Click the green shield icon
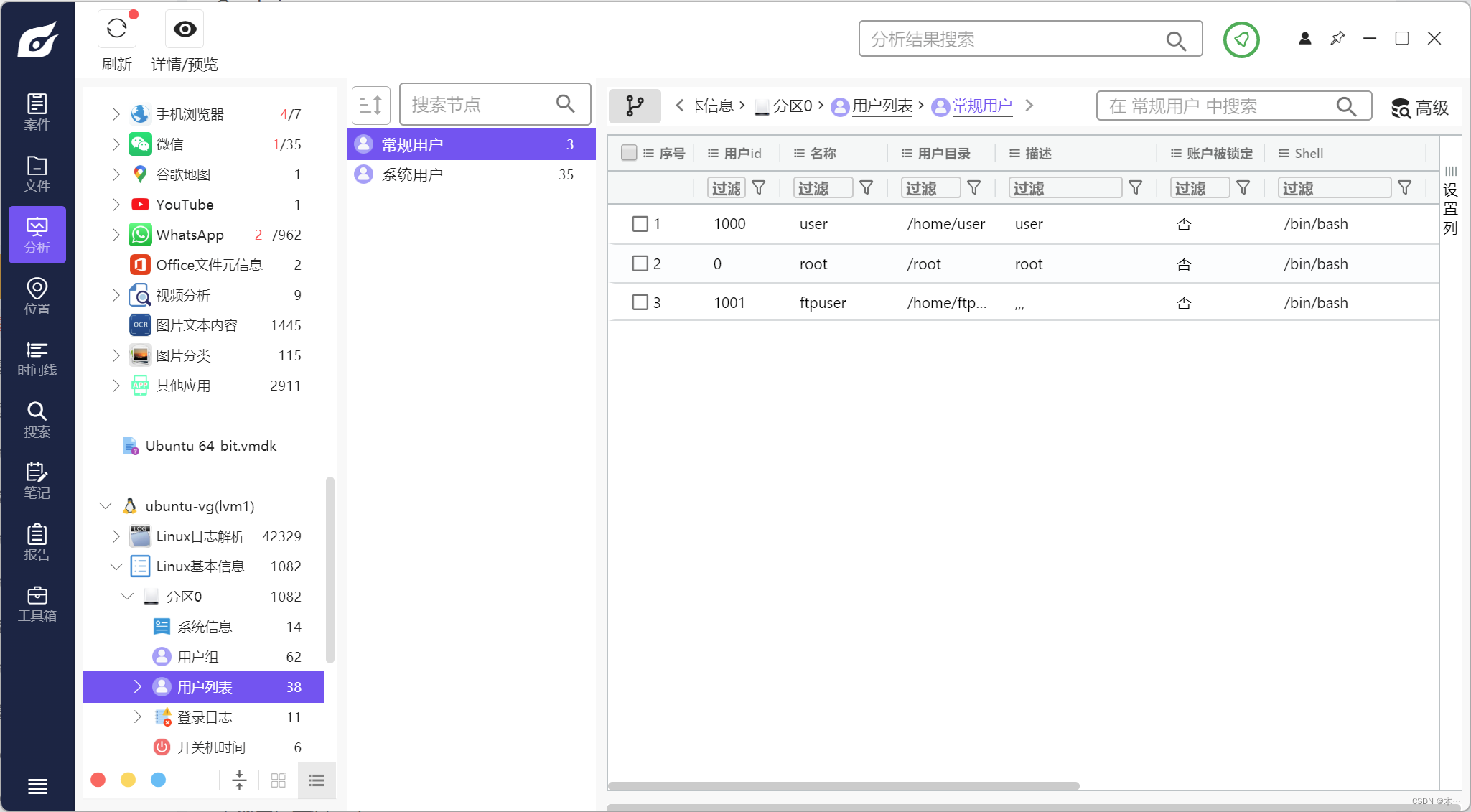The height and width of the screenshot is (812, 1471). (x=1241, y=39)
